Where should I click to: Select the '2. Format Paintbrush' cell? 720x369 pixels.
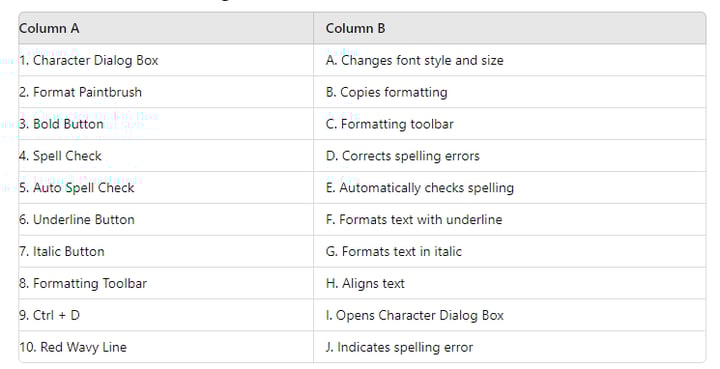click(x=166, y=92)
